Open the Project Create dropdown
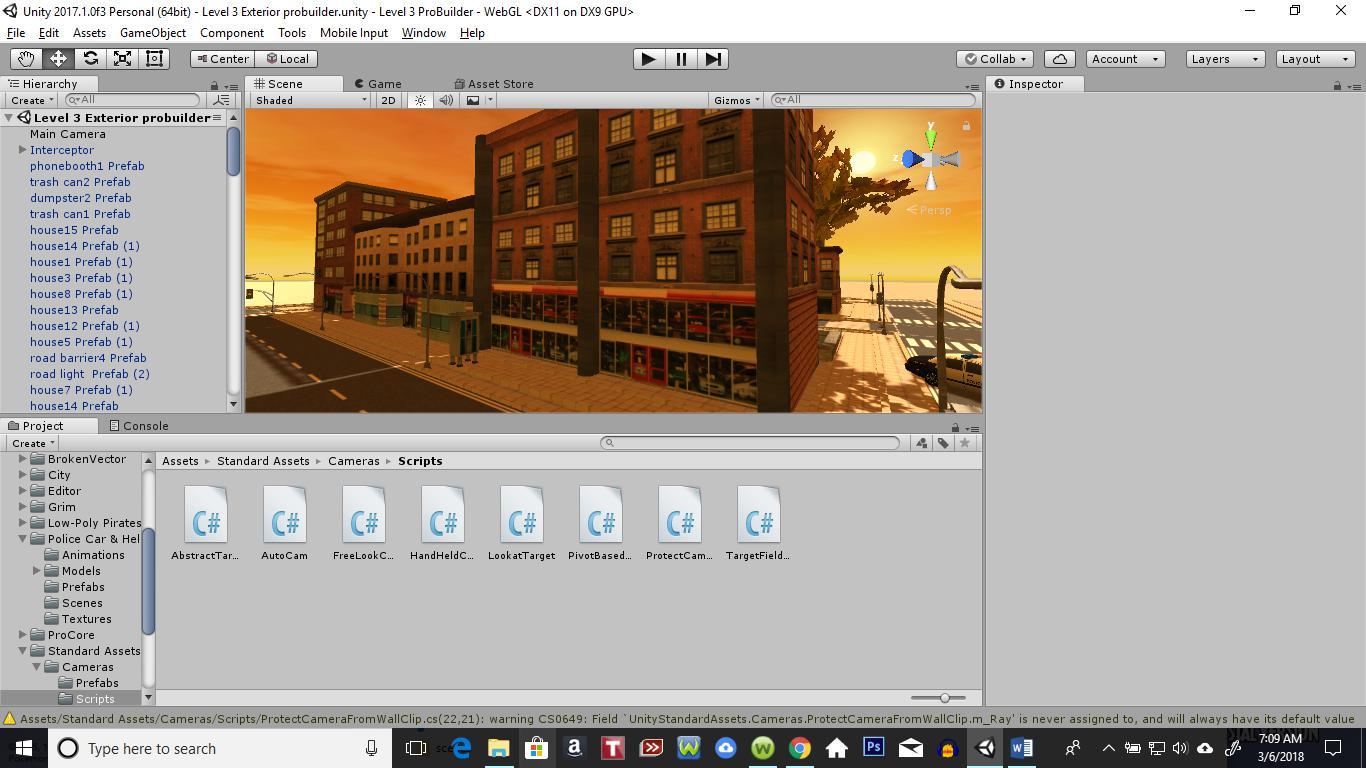This screenshot has width=1366, height=768. pyautogui.click(x=32, y=443)
